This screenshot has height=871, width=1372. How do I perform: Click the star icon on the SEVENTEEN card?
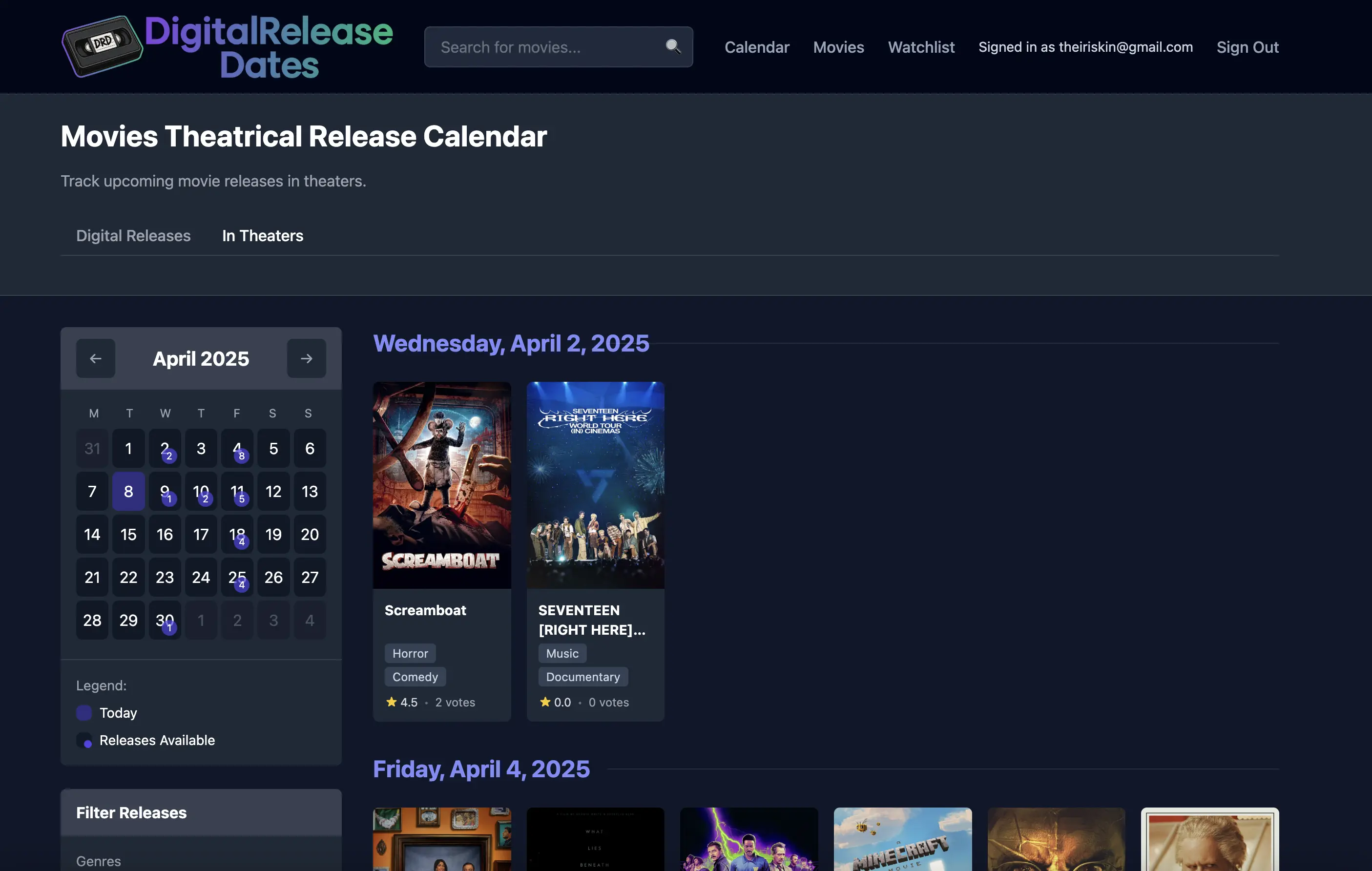pyautogui.click(x=545, y=702)
